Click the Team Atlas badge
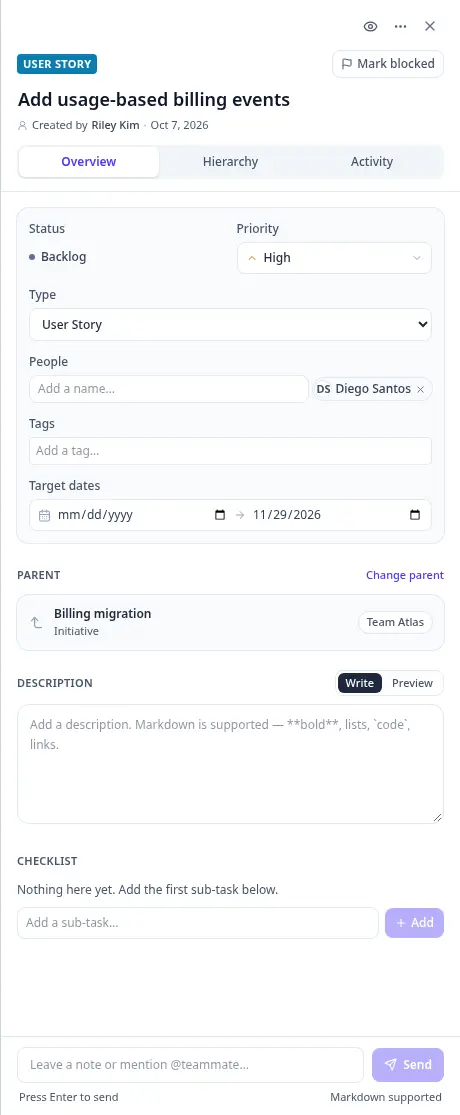 click(x=395, y=622)
